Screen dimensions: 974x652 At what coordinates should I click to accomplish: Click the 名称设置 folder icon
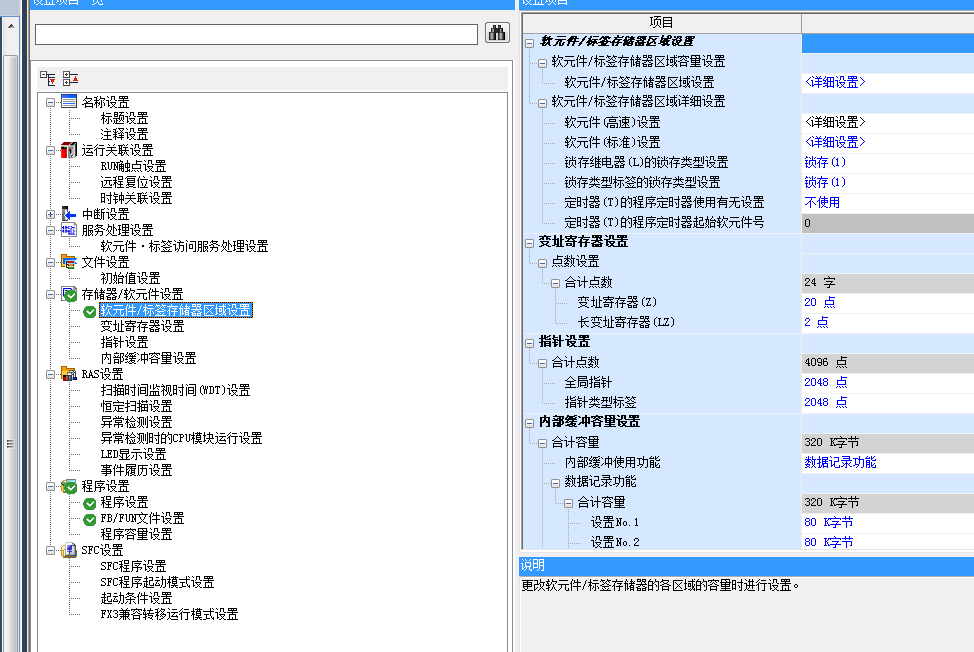click(69, 102)
